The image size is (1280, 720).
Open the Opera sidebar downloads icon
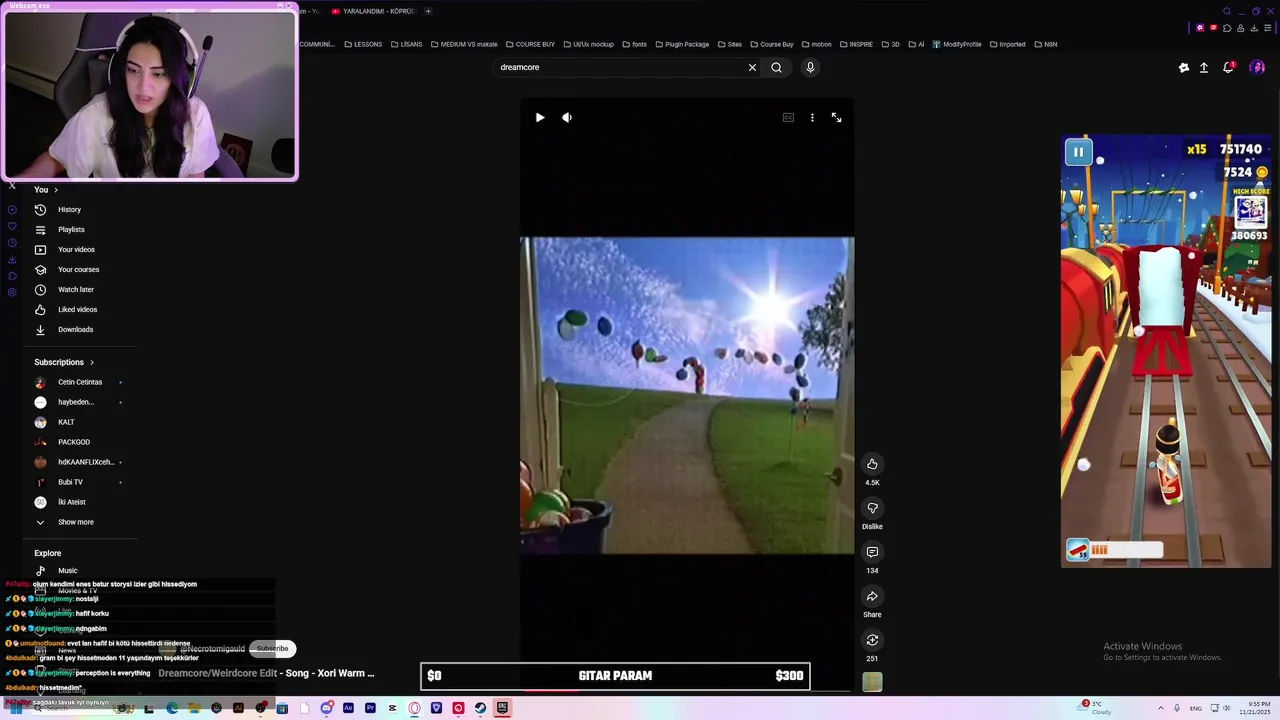pyautogui.click(x=12, y=260)
